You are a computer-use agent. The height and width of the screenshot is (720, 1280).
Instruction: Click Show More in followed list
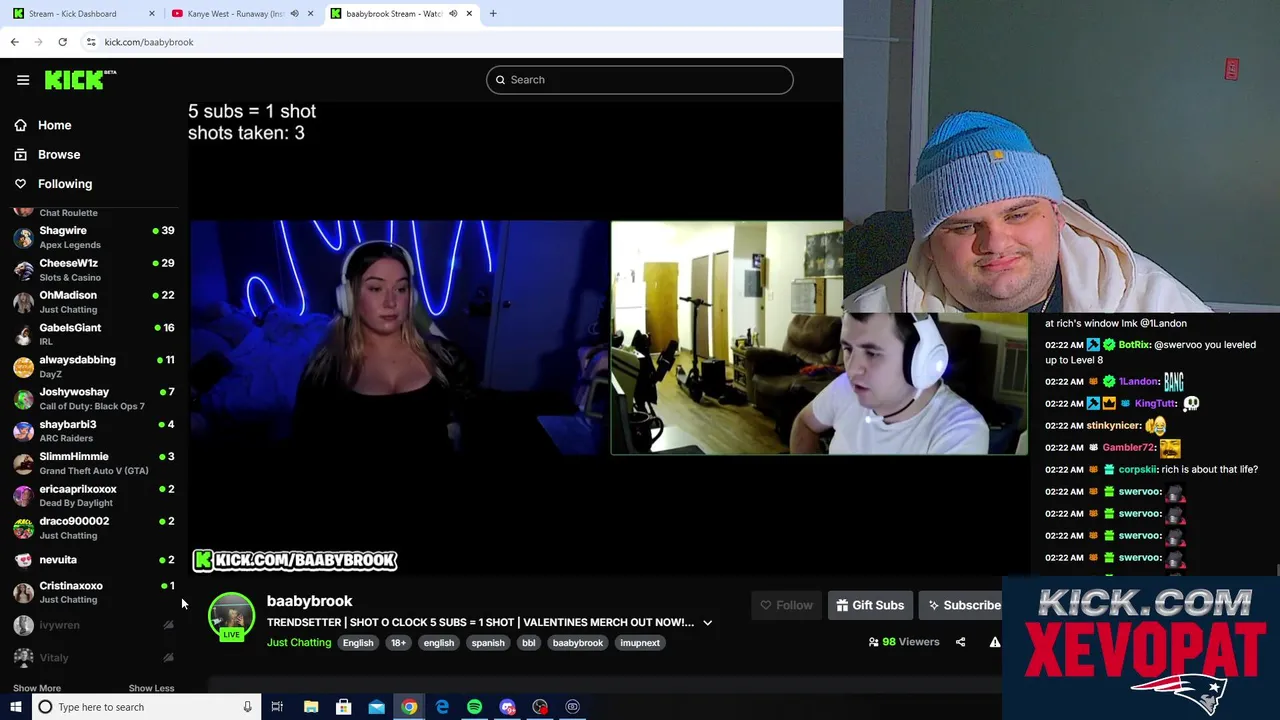click(x=37, y=688)
